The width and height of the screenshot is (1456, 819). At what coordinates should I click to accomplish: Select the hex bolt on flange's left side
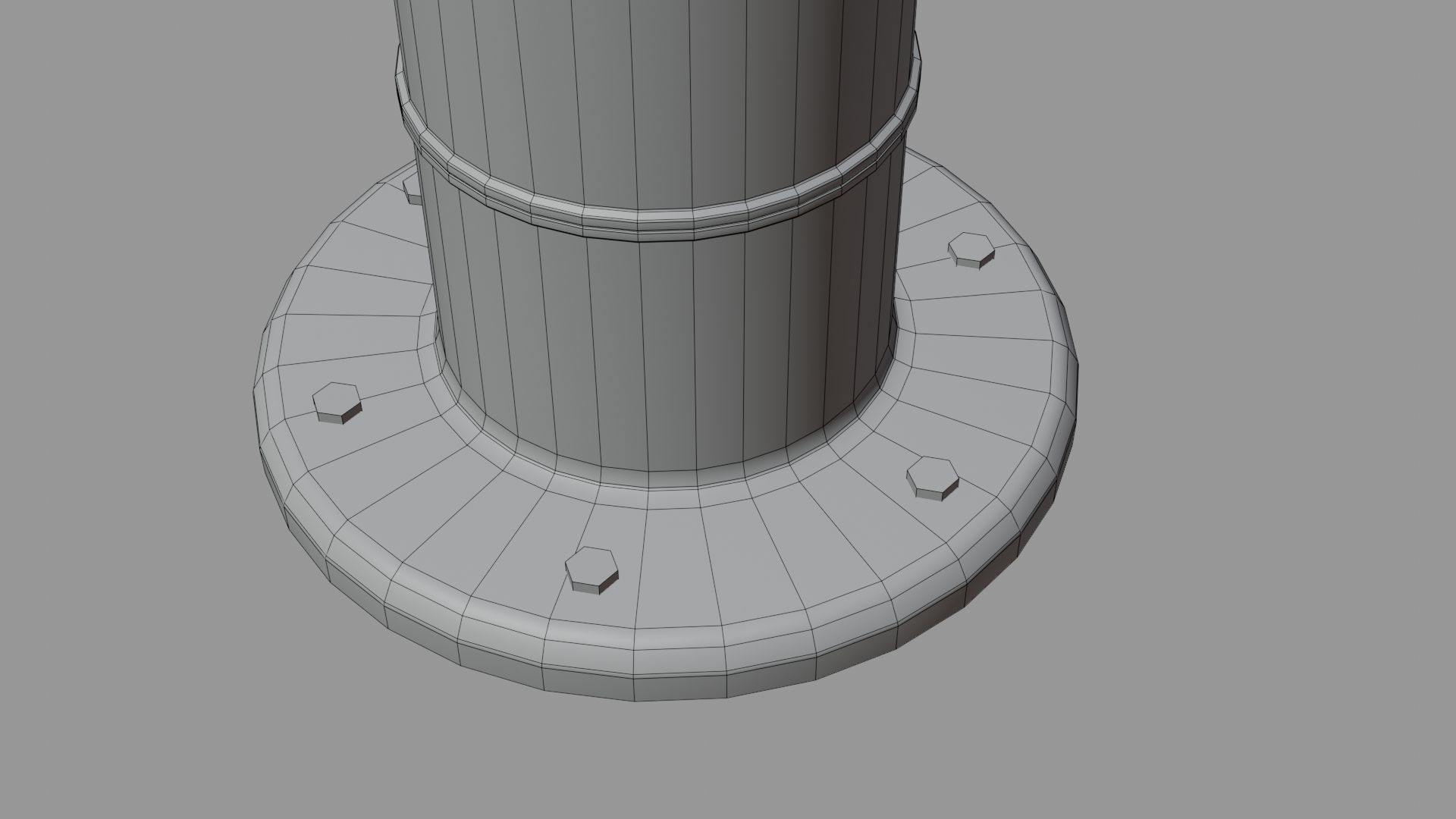338,403
